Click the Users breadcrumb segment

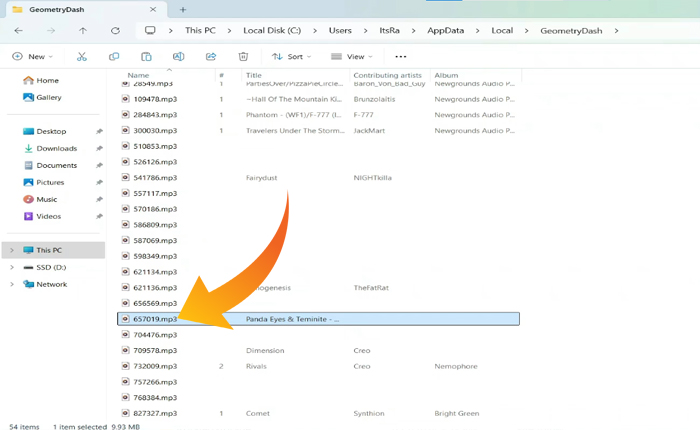[x=340, y=31]
